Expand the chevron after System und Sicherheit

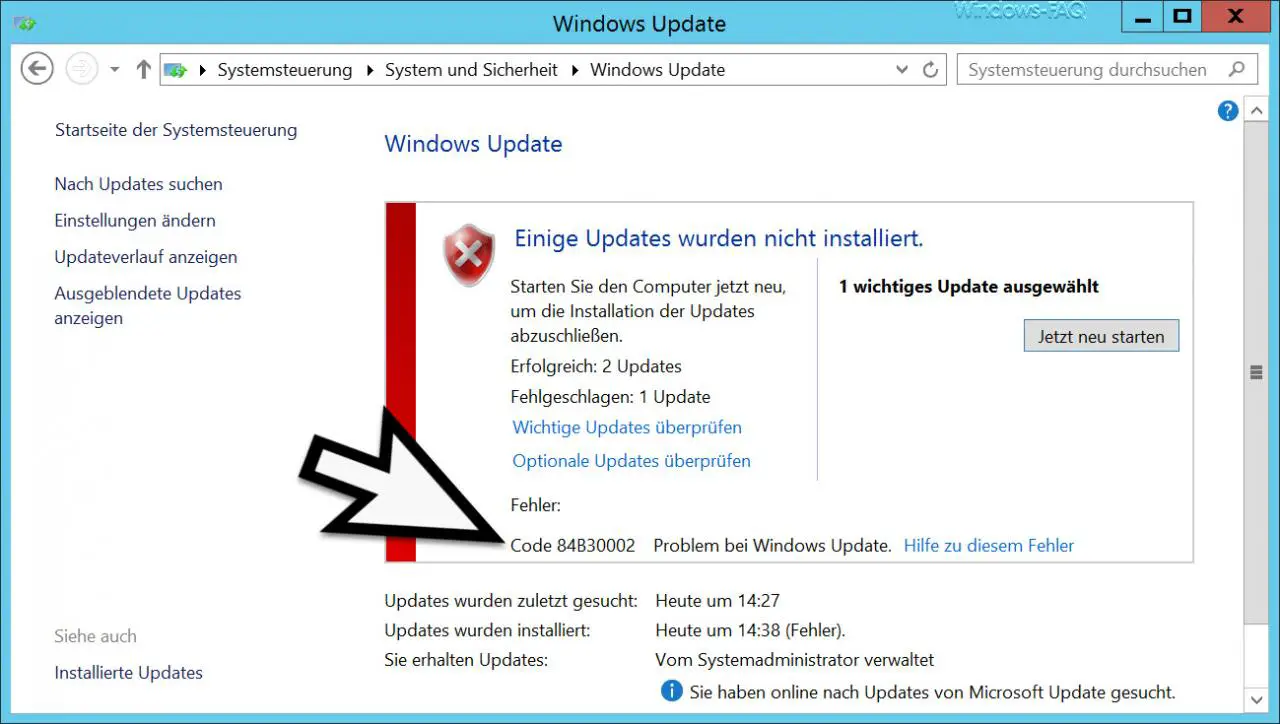[x=575, y=70]
